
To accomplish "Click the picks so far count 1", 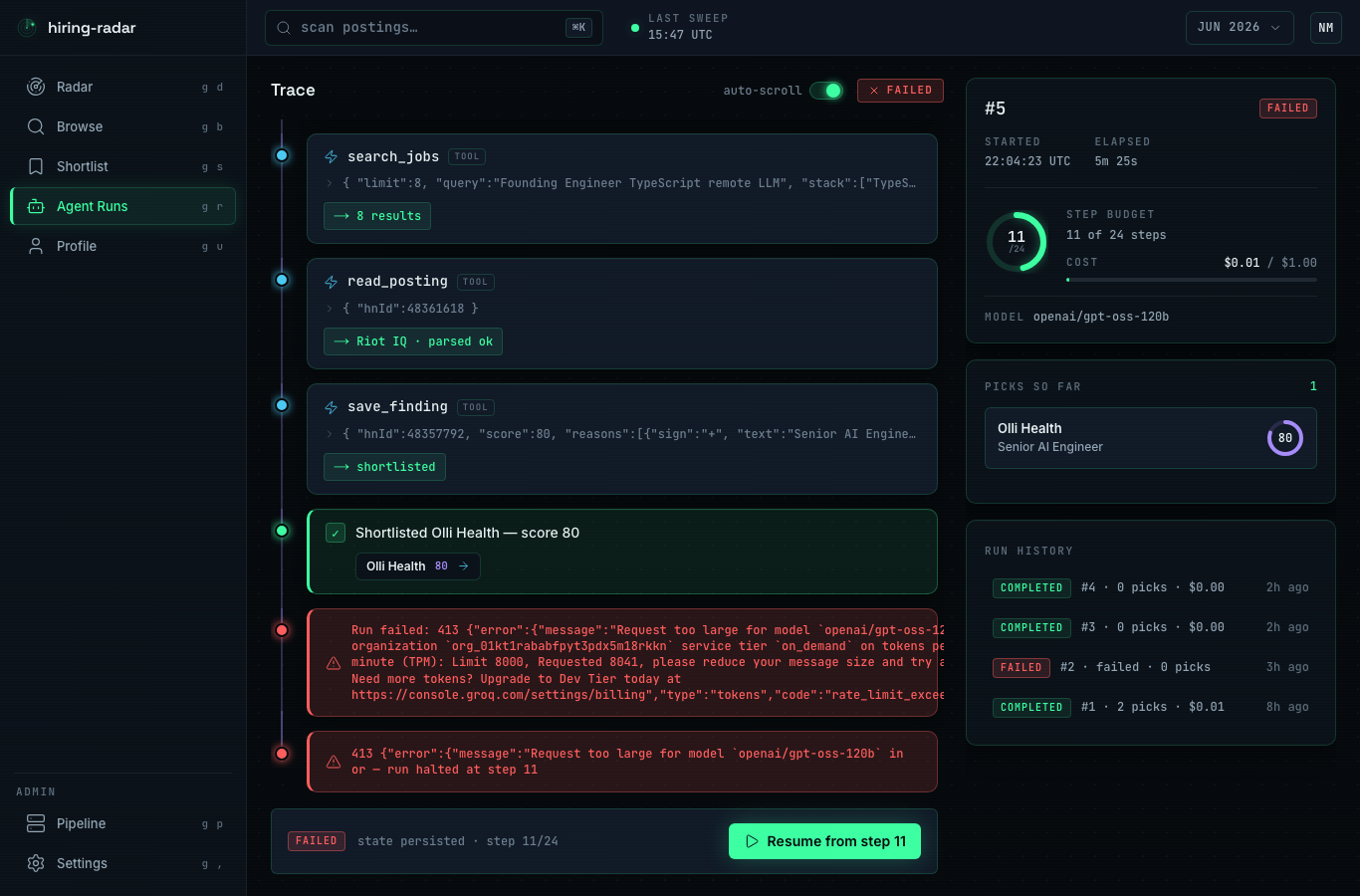I will 1313,386.
